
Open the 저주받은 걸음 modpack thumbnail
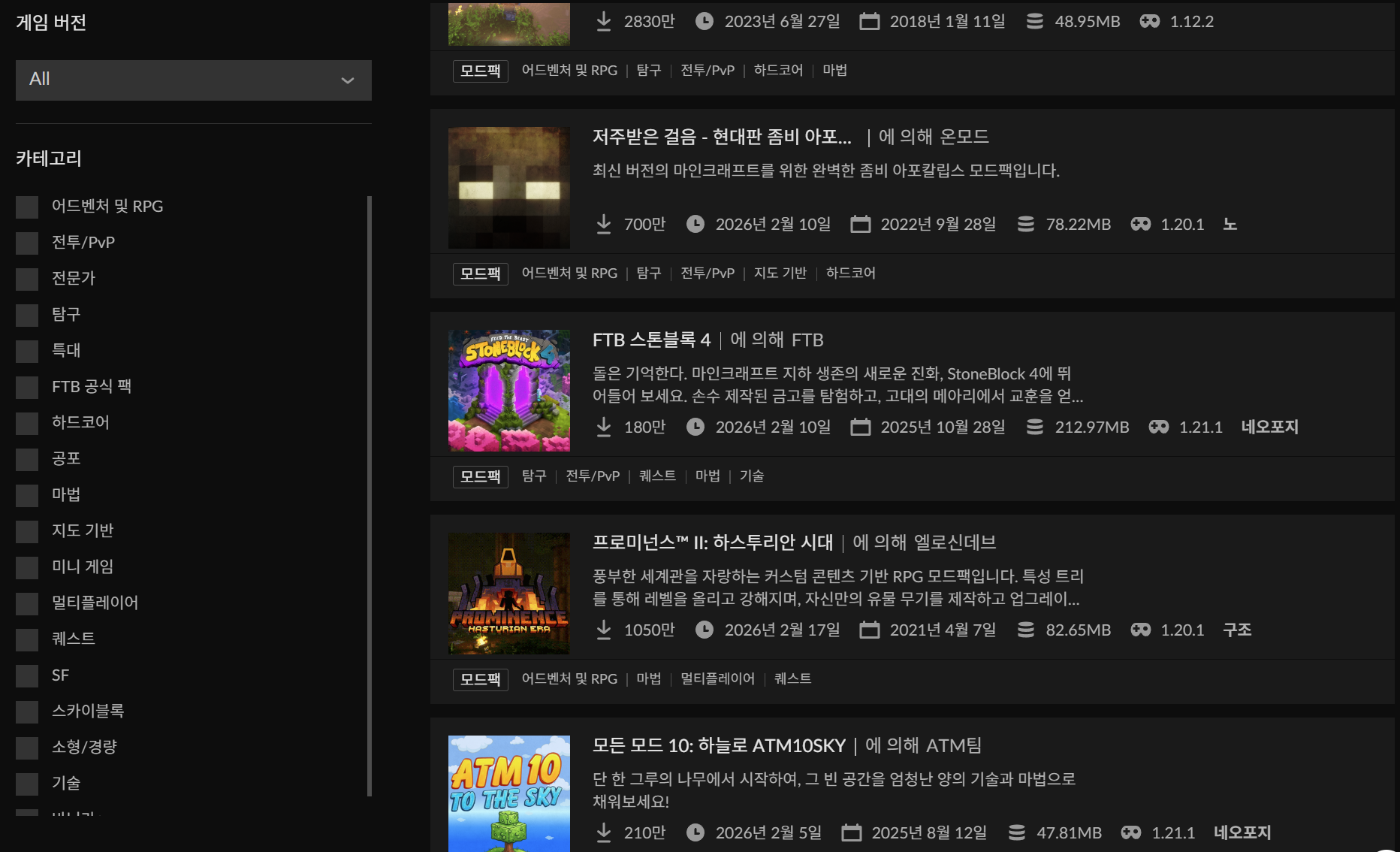pos(509,188)
